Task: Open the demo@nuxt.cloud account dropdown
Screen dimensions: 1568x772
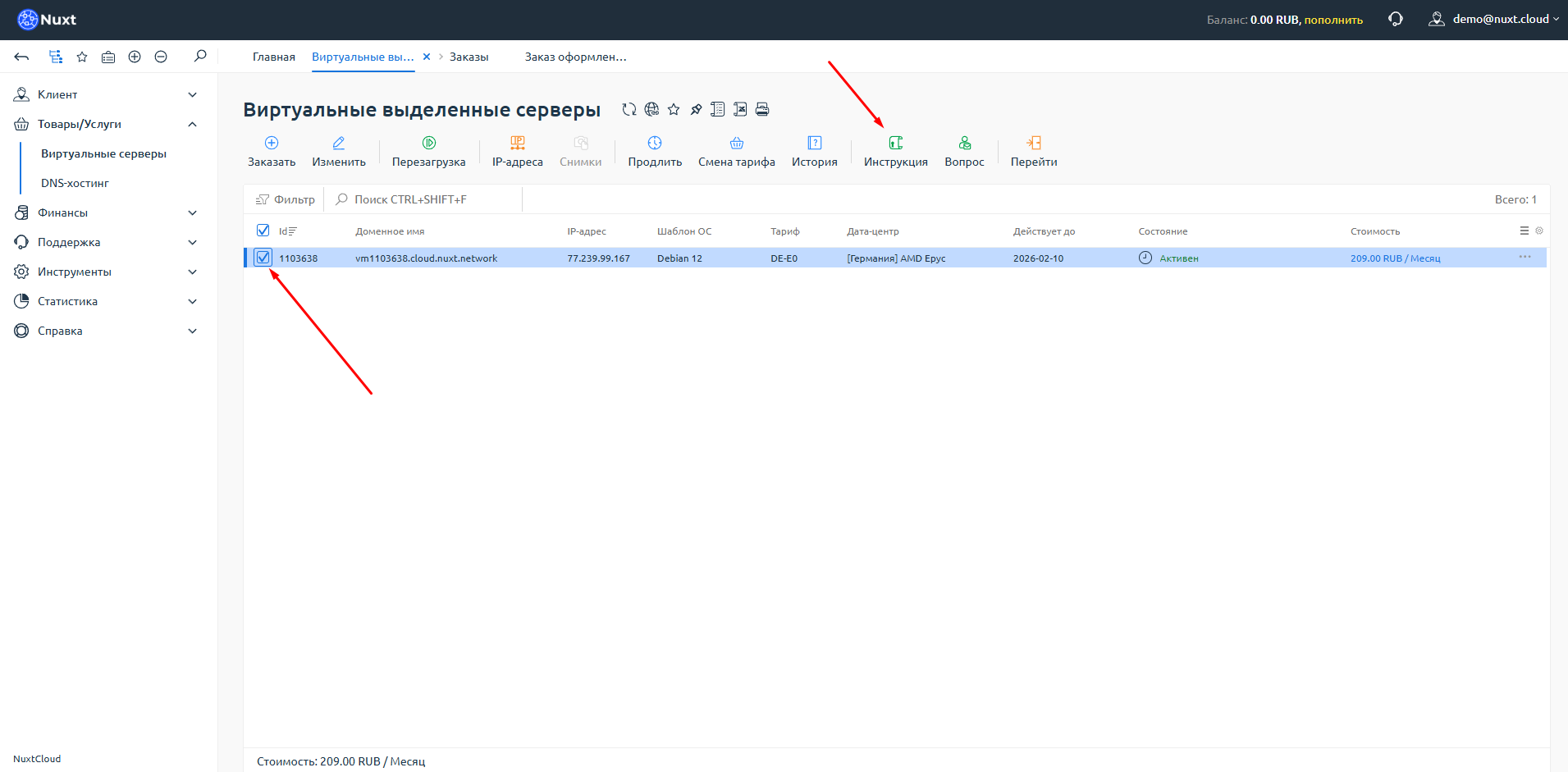Action: (x=1495, y=19)
